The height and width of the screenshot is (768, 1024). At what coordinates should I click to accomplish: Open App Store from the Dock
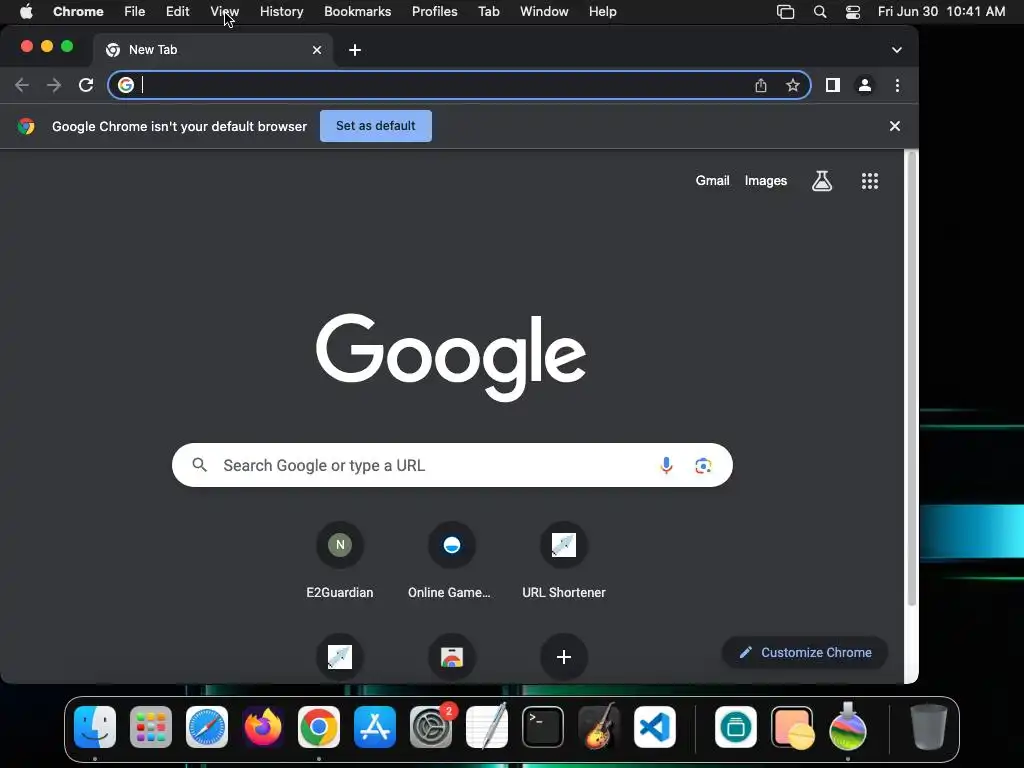tap(375, 727)
